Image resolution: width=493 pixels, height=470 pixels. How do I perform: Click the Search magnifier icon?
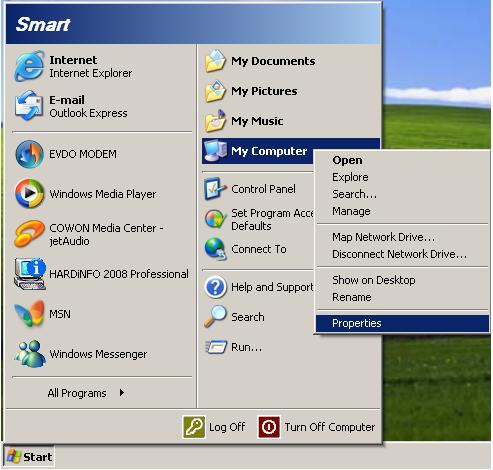click(215, 316)
